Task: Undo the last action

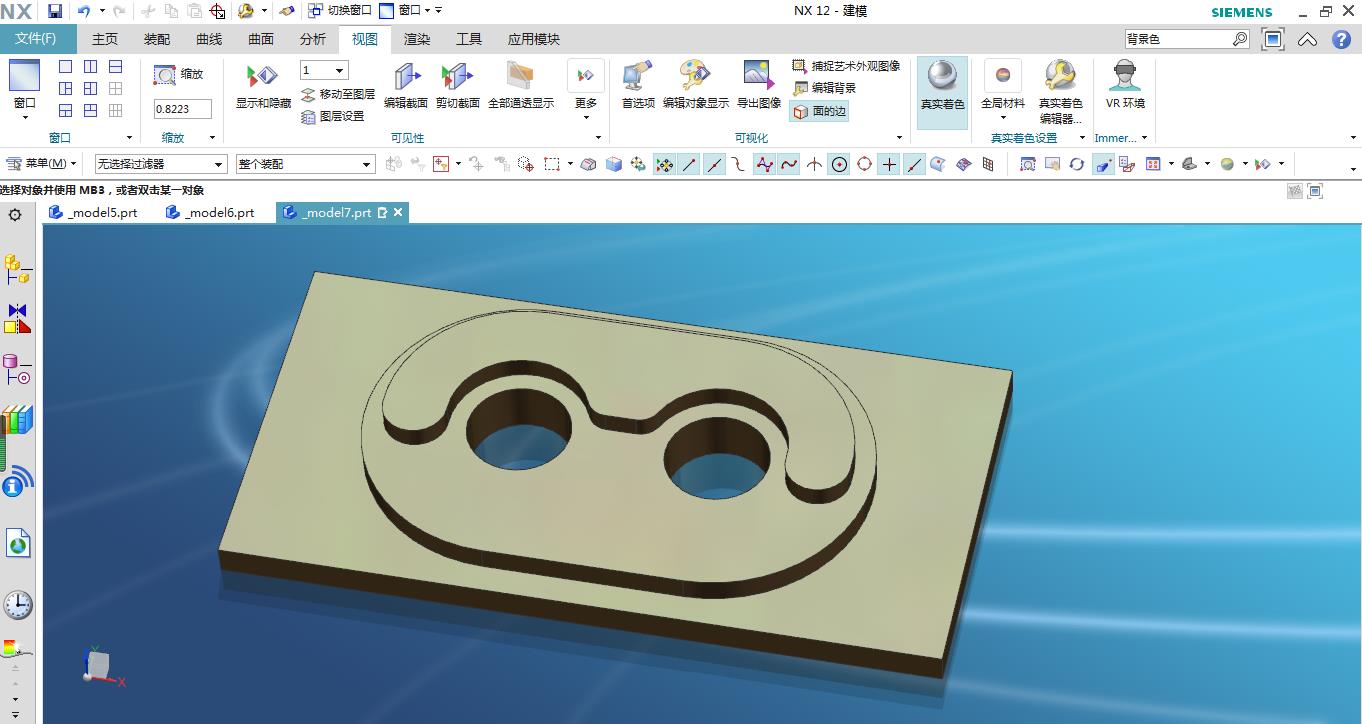Action: tap(84, 11)
